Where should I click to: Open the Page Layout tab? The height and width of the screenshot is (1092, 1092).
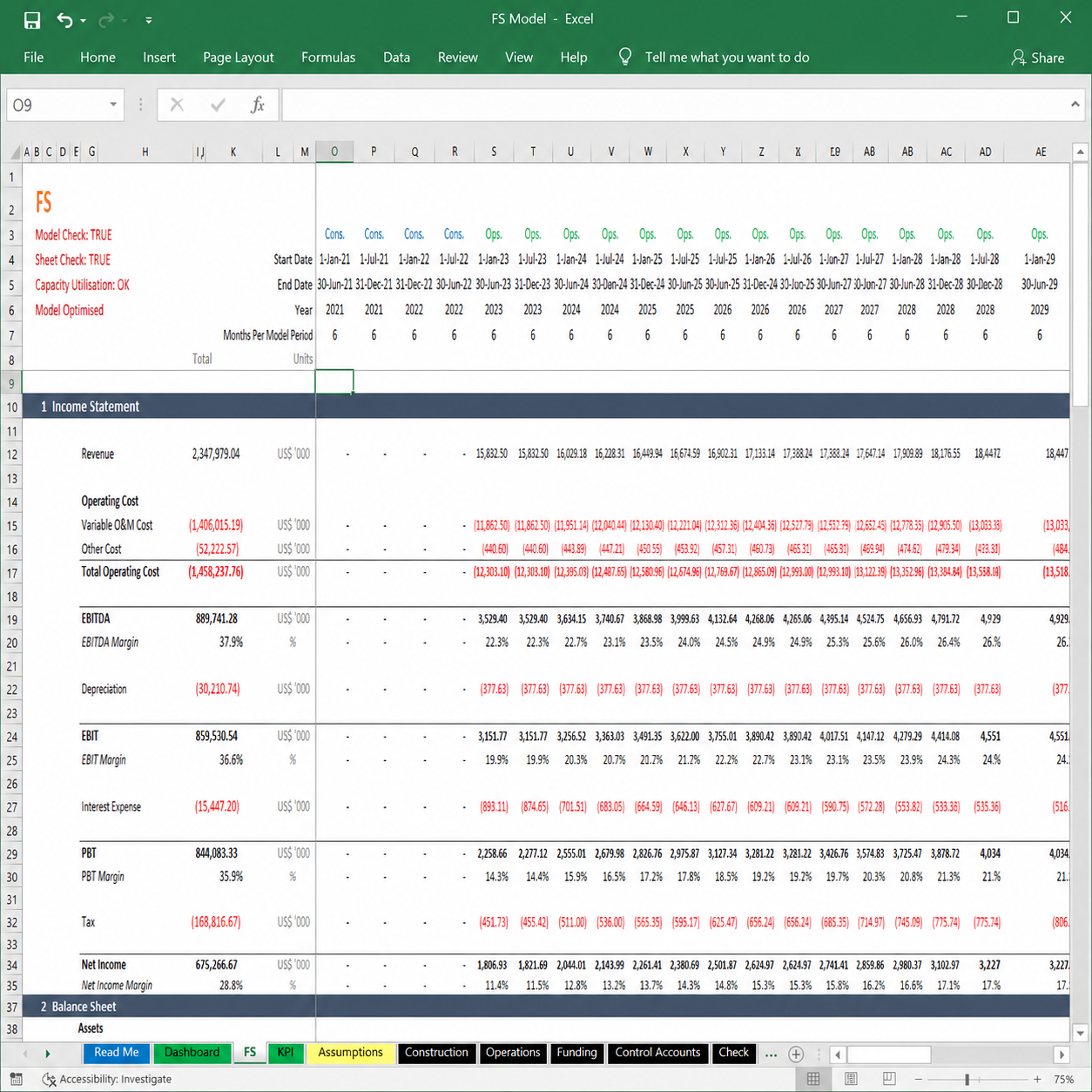point(238,57)
